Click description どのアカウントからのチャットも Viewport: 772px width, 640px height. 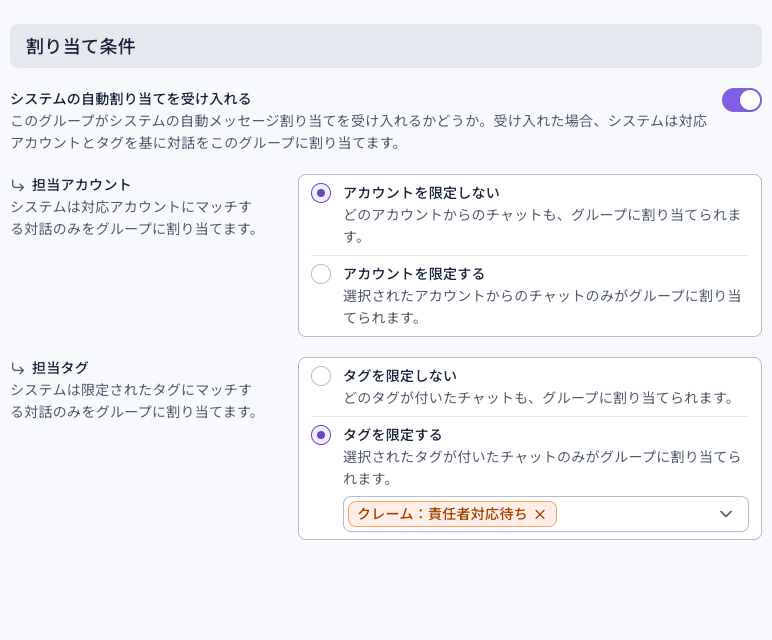pos(542,225)
